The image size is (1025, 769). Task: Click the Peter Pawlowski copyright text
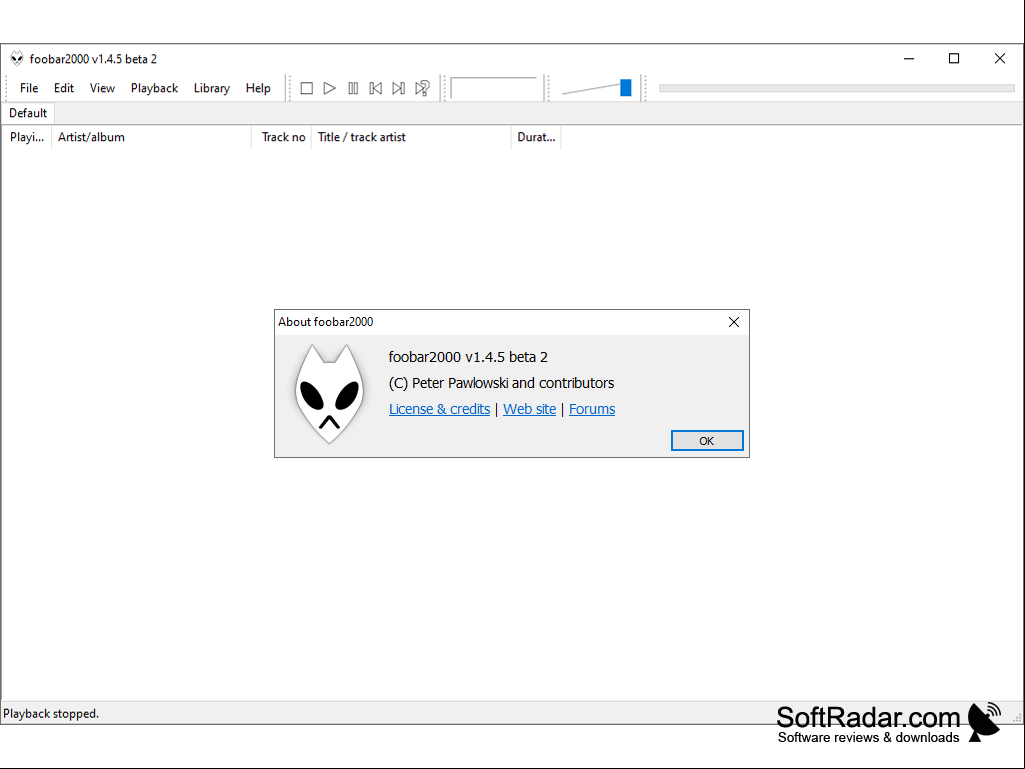coord(501,383)
